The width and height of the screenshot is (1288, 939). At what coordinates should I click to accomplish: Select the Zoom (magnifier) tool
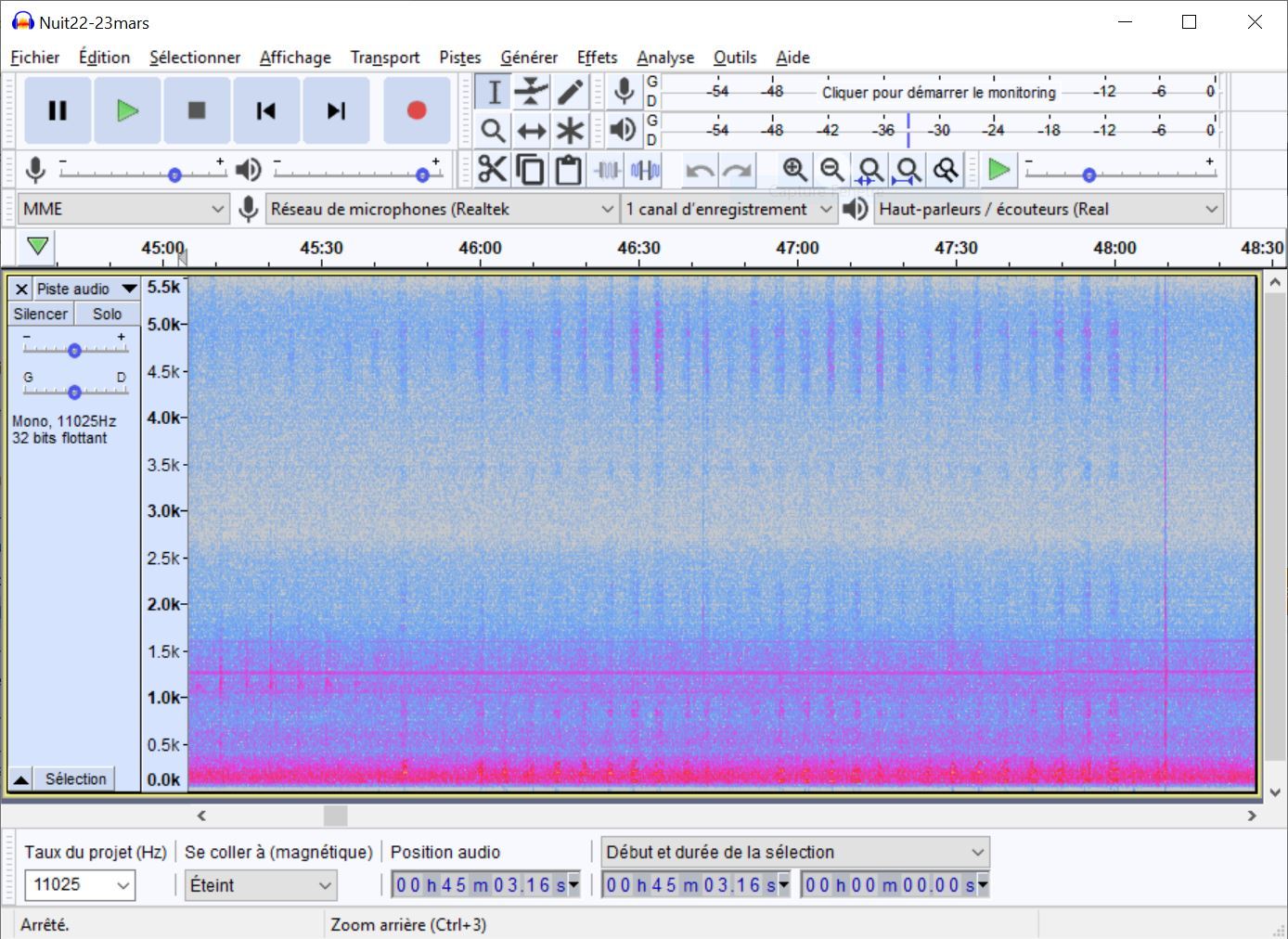[494, 130]
